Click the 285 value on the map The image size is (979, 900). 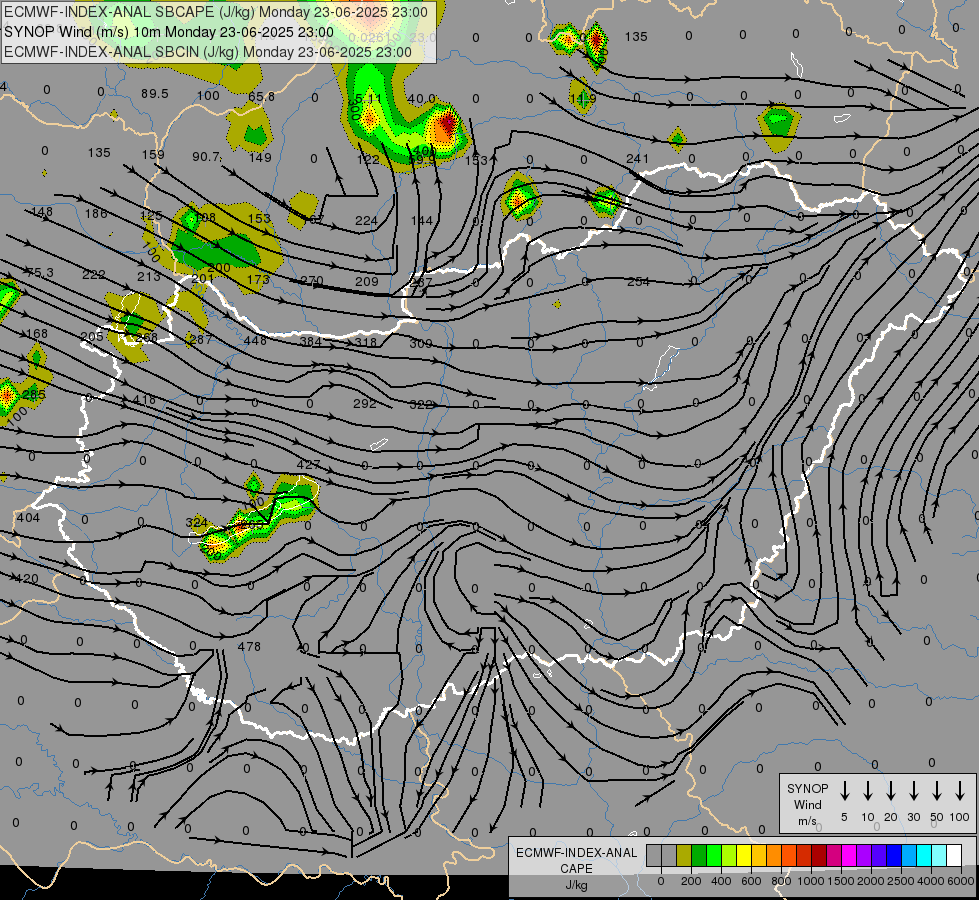[x=34, y=395]
